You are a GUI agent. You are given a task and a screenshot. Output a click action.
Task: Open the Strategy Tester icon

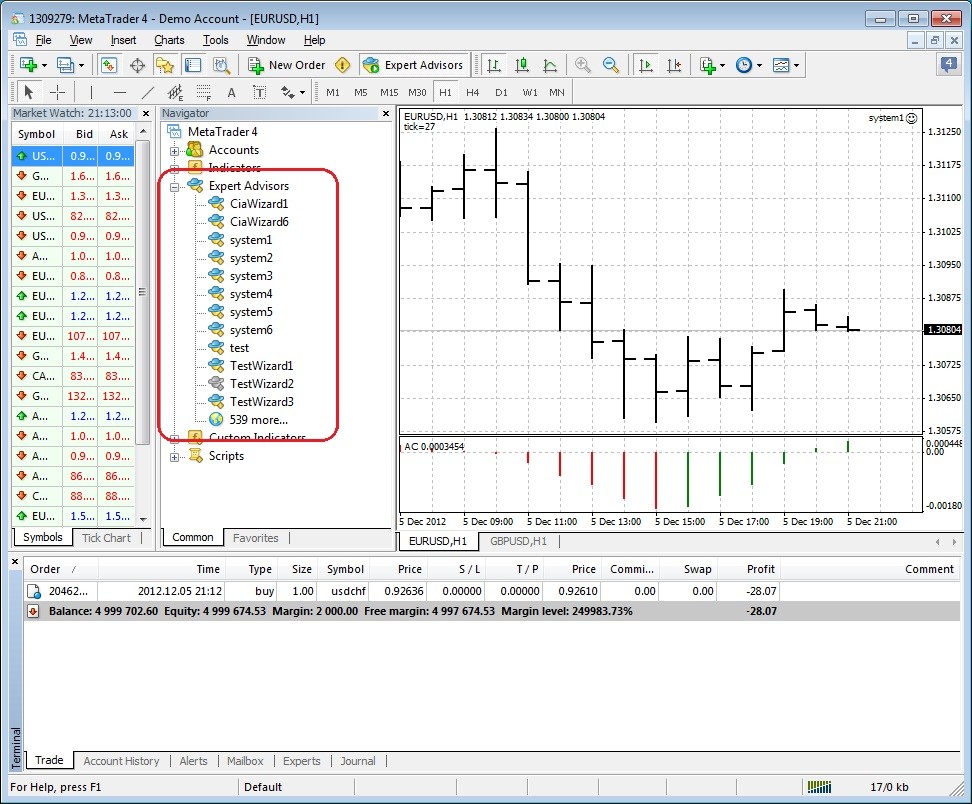[221, 65]
